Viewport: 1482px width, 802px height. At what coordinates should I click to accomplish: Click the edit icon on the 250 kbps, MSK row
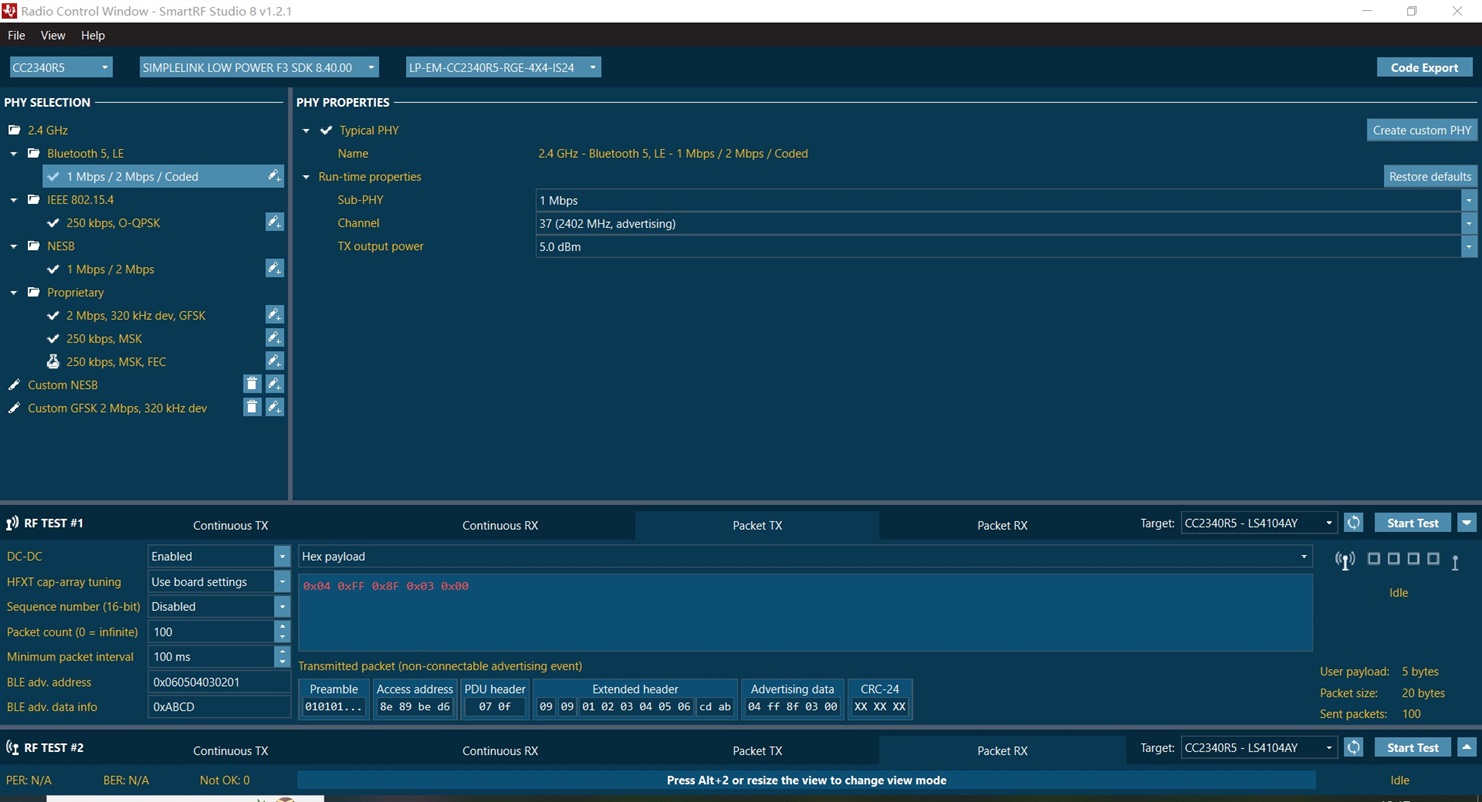coord(274,337)
